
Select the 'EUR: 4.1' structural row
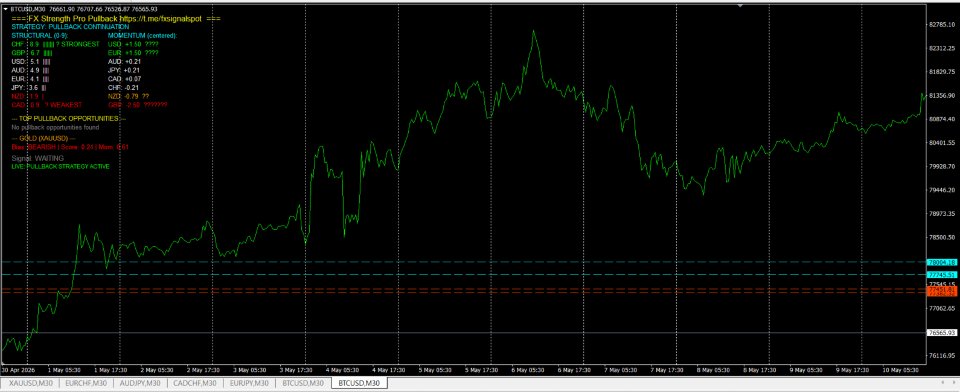click(31, 79)
